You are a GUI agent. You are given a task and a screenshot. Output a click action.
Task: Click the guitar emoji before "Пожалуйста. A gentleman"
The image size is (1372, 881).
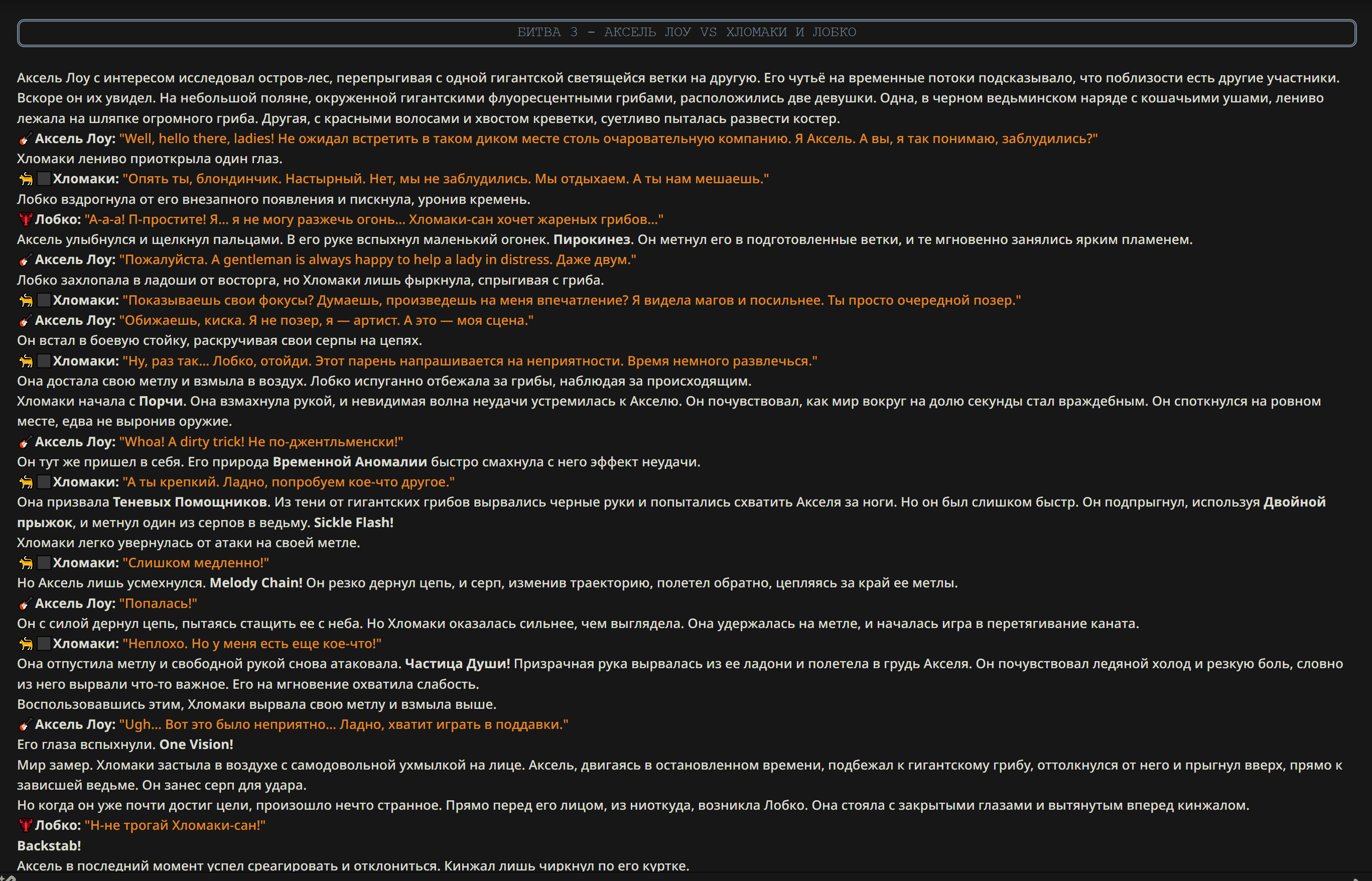(x=25, y=261)
